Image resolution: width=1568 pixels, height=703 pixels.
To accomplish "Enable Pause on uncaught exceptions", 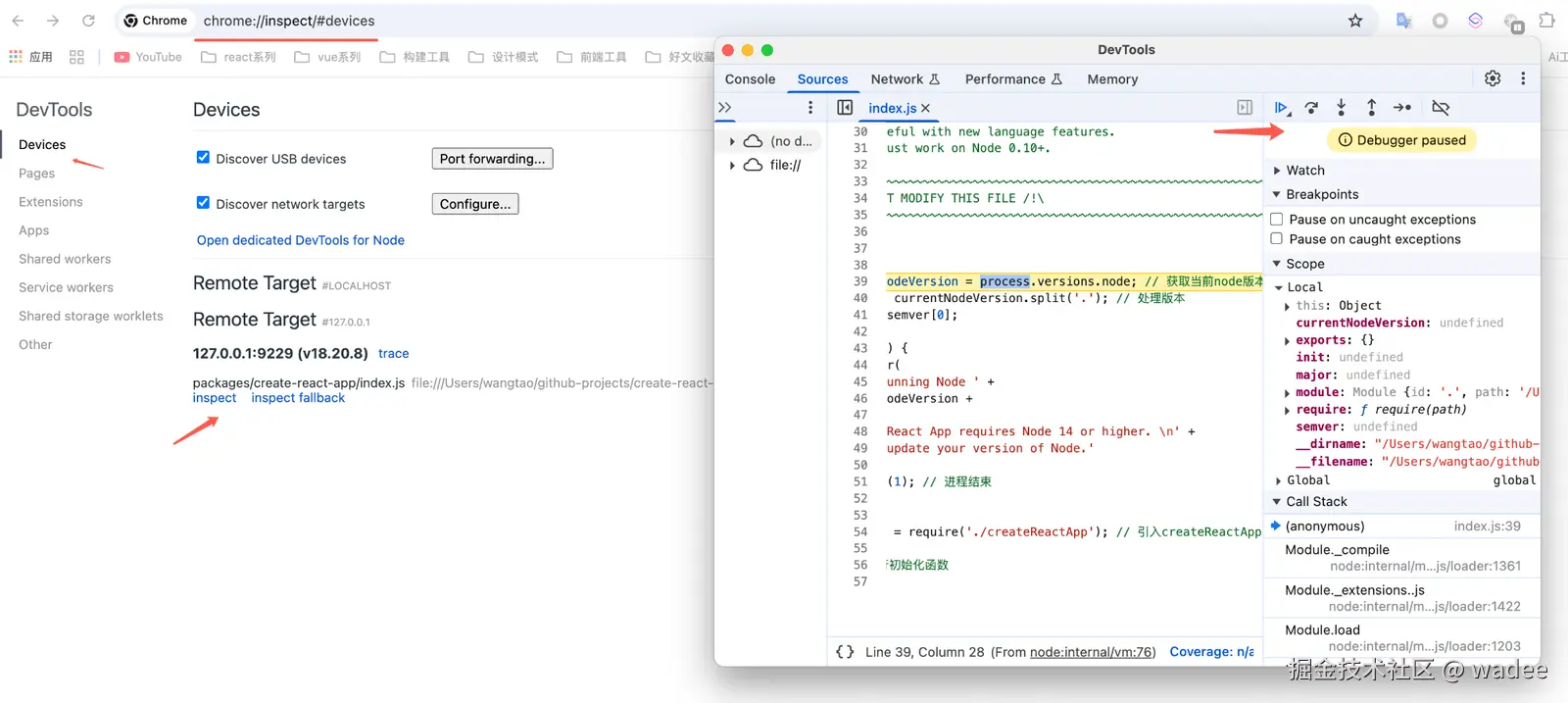I will point(1277,220).
